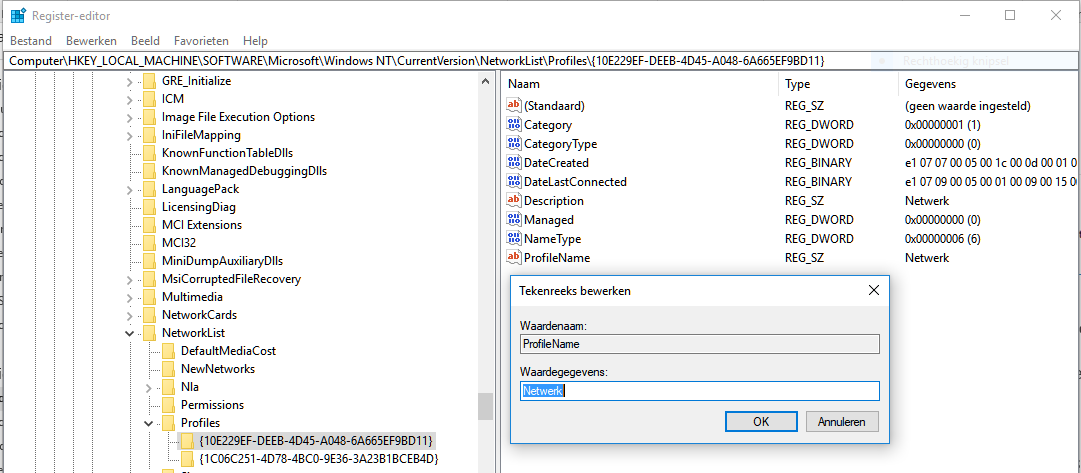
Task: Click the Description string value icon
Action: 515,201
